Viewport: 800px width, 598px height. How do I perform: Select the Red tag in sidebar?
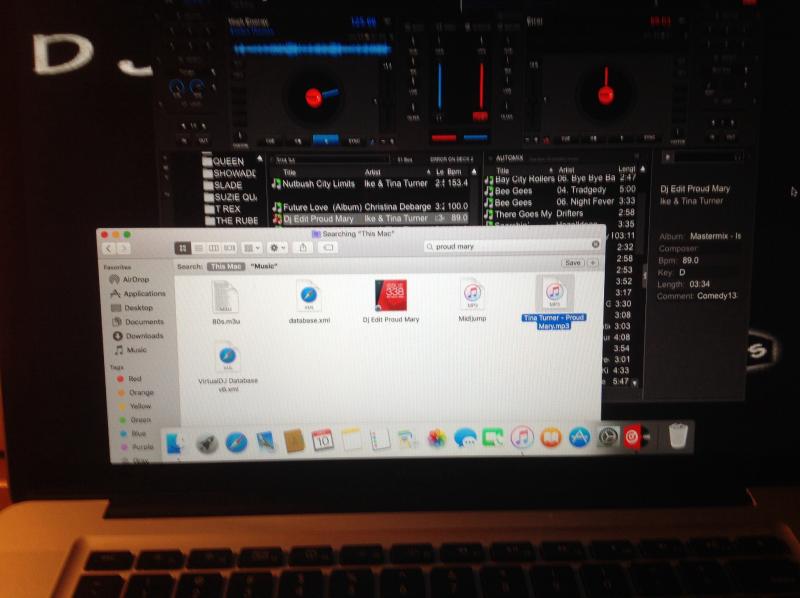coord(129,379)
